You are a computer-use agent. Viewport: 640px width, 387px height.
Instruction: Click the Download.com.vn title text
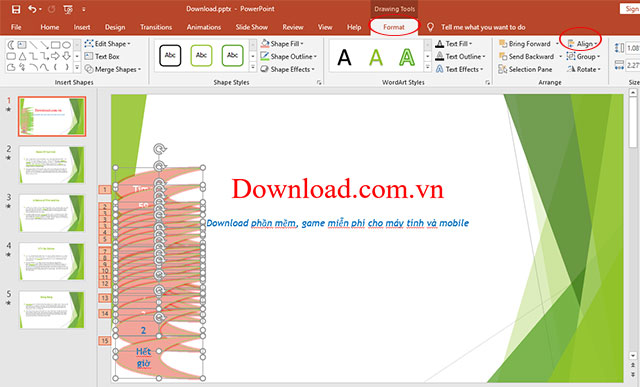tap(338, 189)
